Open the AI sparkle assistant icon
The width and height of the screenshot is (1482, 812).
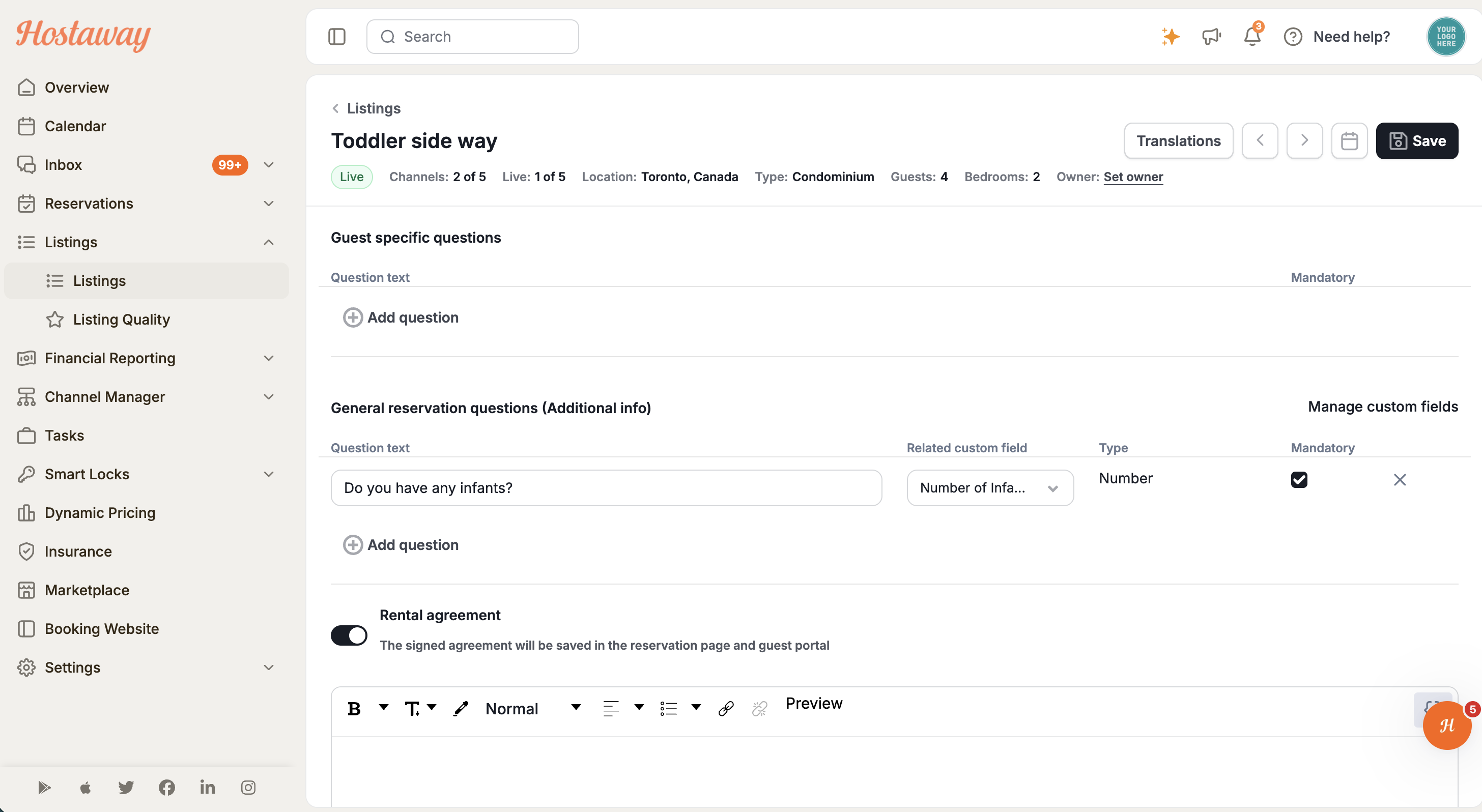(x=1170, y=36)
